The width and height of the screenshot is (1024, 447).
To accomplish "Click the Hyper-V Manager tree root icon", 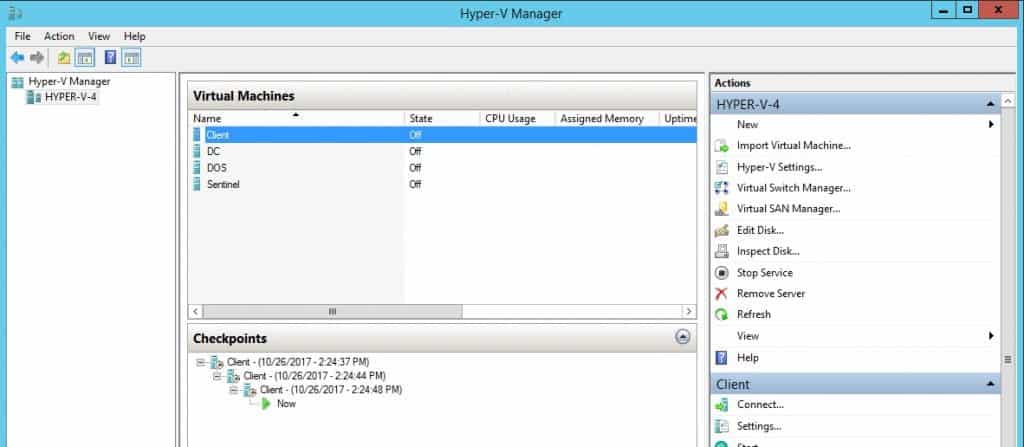I will click(18, 82).
